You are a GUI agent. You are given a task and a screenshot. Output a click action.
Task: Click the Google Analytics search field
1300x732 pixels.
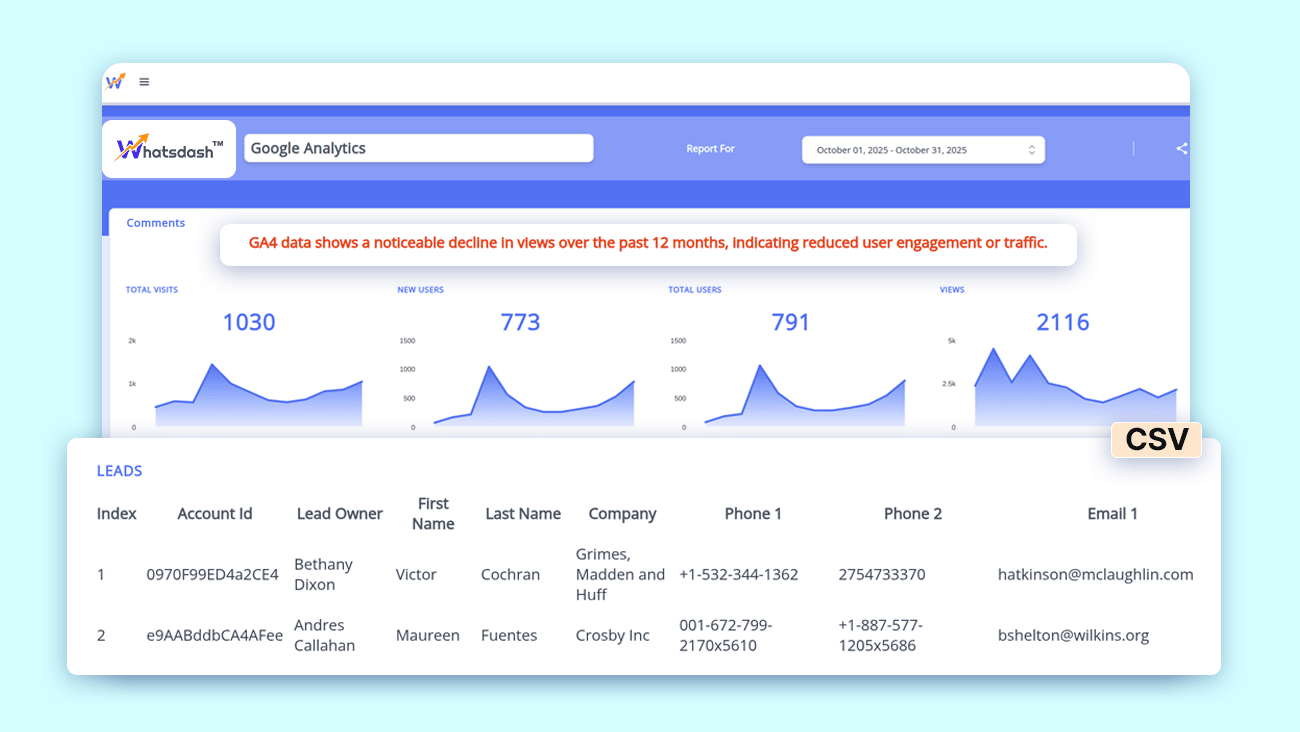pos(418,147)
